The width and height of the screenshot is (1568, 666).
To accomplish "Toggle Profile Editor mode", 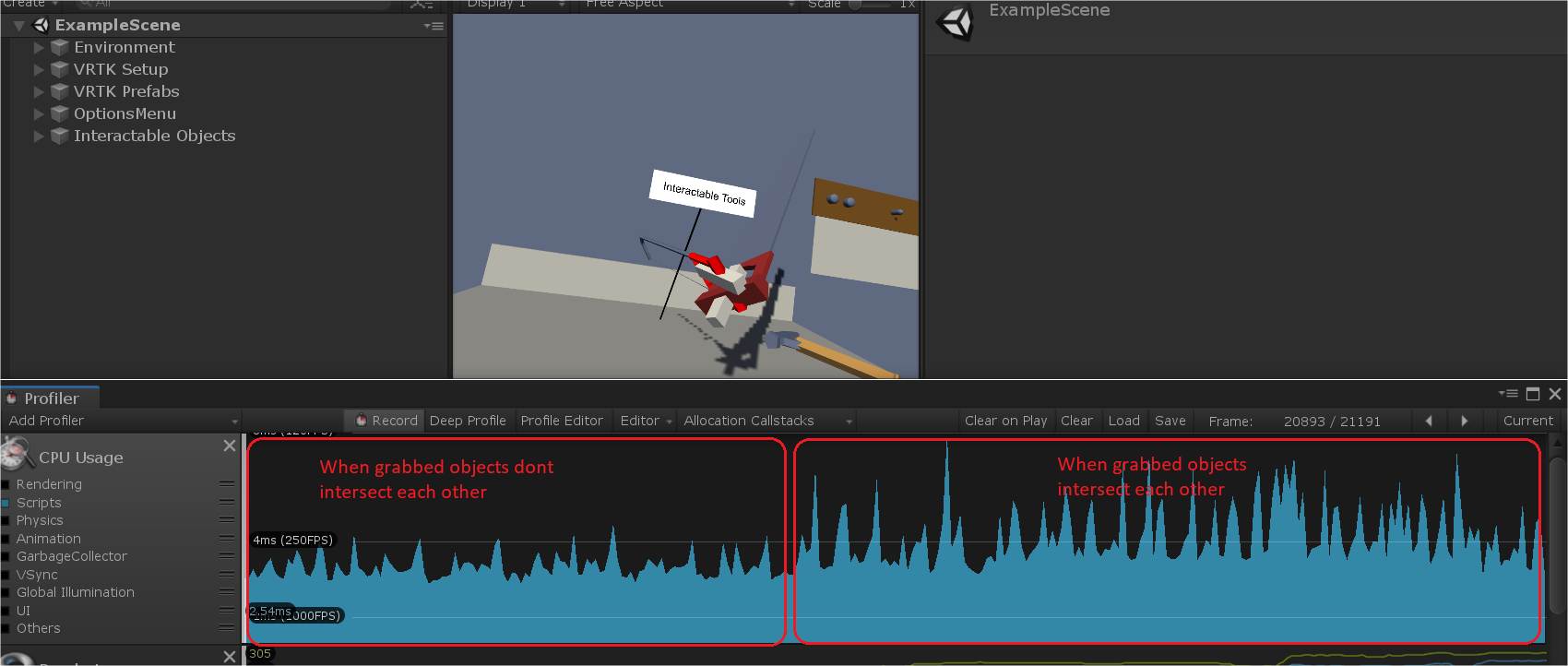I will [562, 421].
